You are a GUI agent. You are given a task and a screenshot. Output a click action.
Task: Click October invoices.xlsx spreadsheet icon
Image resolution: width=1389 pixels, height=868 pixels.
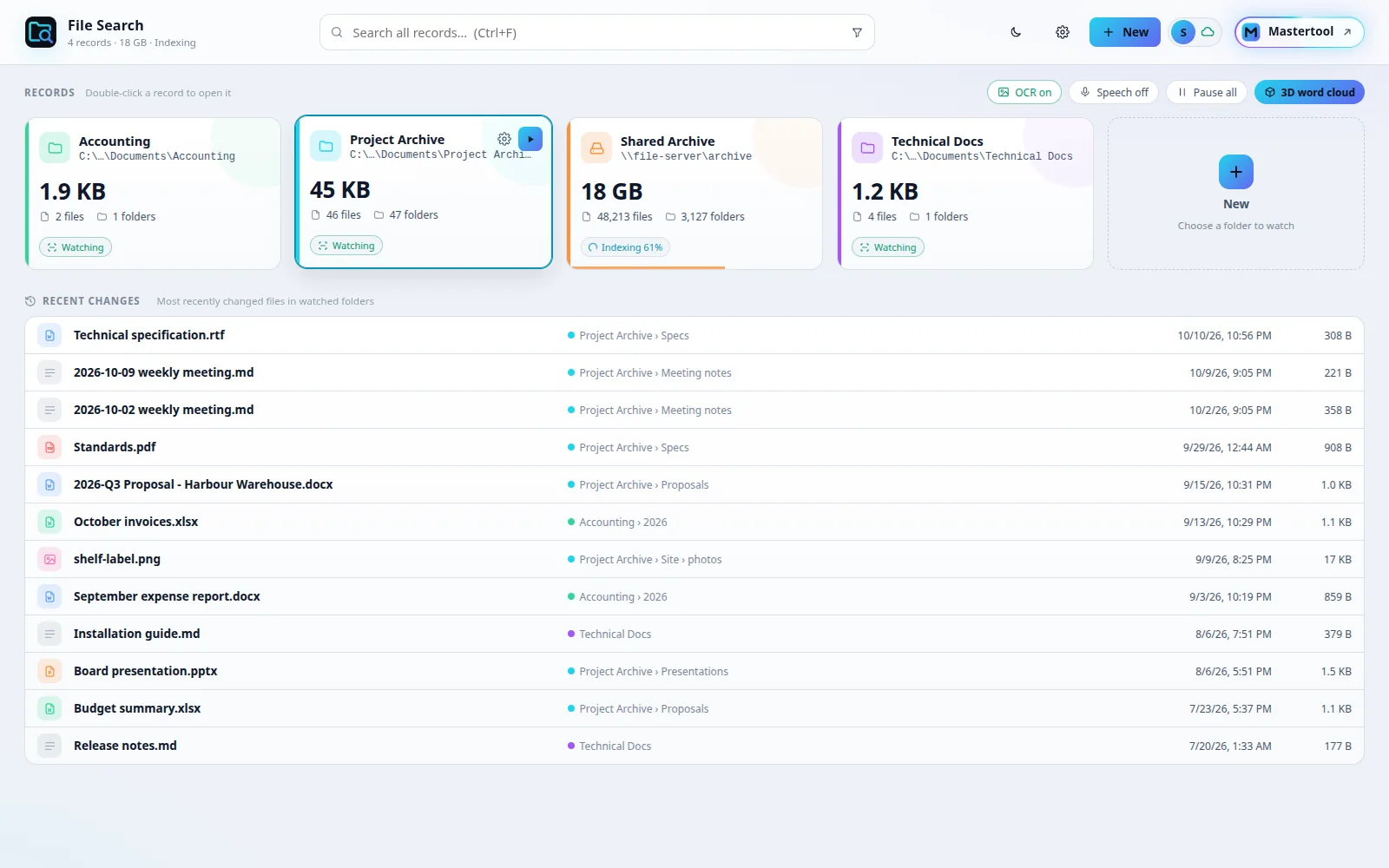tap(49, 522)
